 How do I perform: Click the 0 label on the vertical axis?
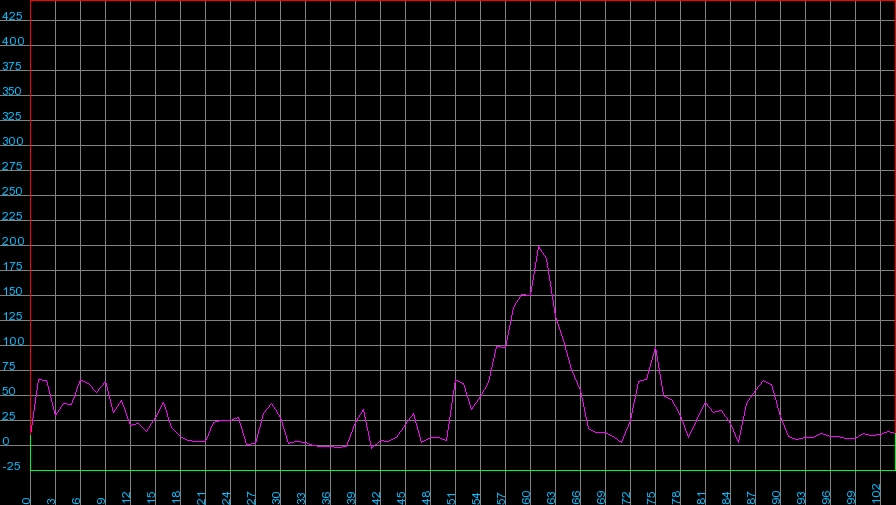[6, 441]
